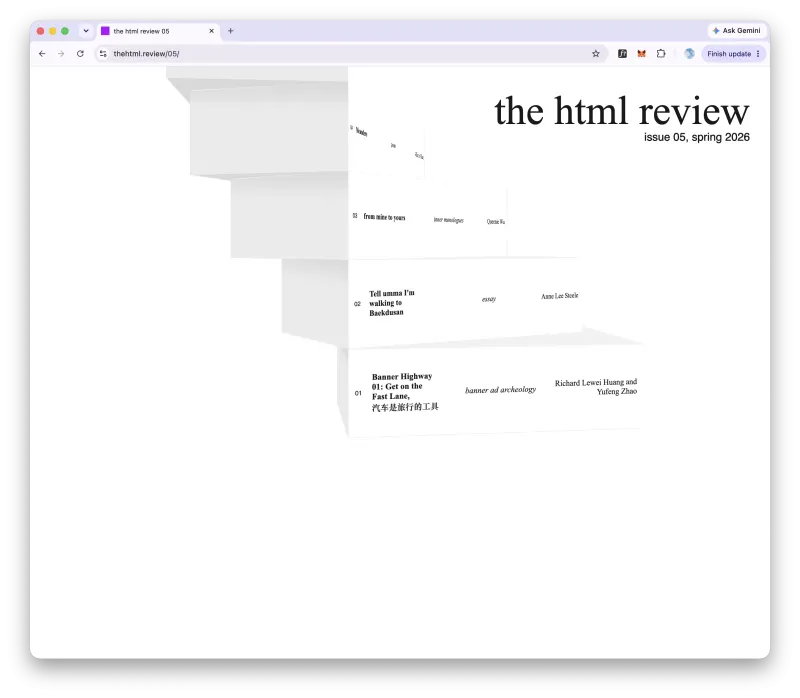The width and height of the screenshot is (800, 698).
Task: Click the inner monologues label
Action: [x=448, y=220]
